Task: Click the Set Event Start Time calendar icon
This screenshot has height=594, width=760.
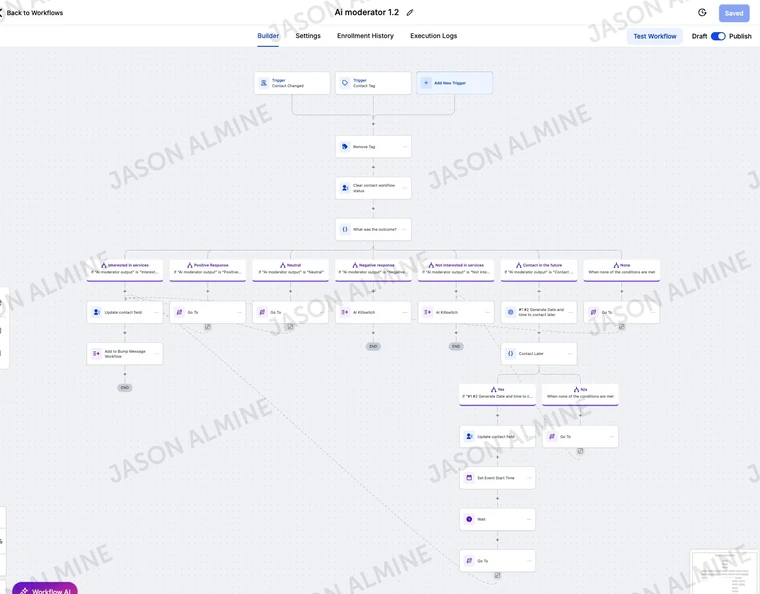Action: pyautogui.click(x=469, y=478)
